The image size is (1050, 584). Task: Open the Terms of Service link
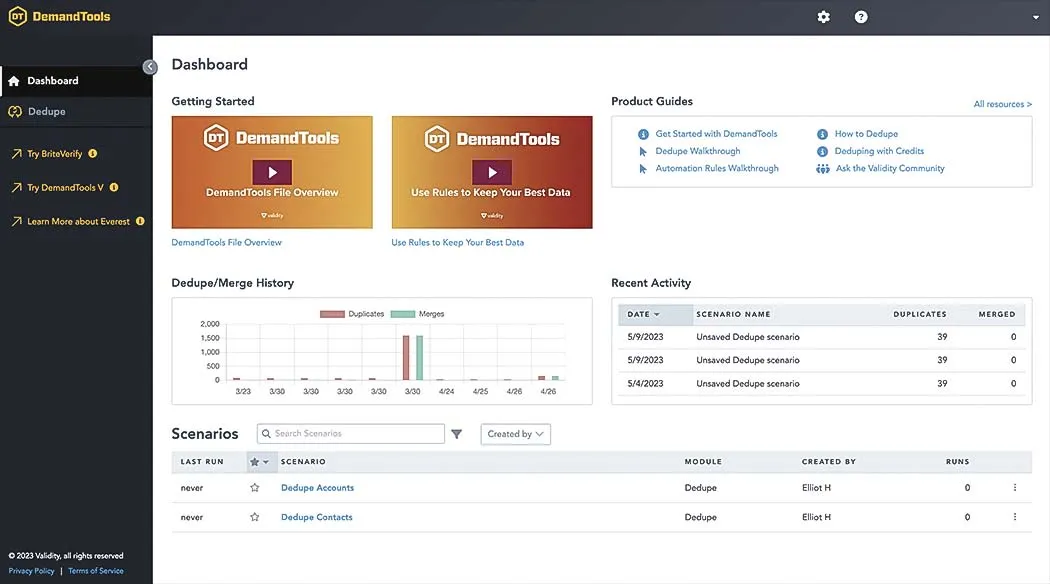pos(96,571)
